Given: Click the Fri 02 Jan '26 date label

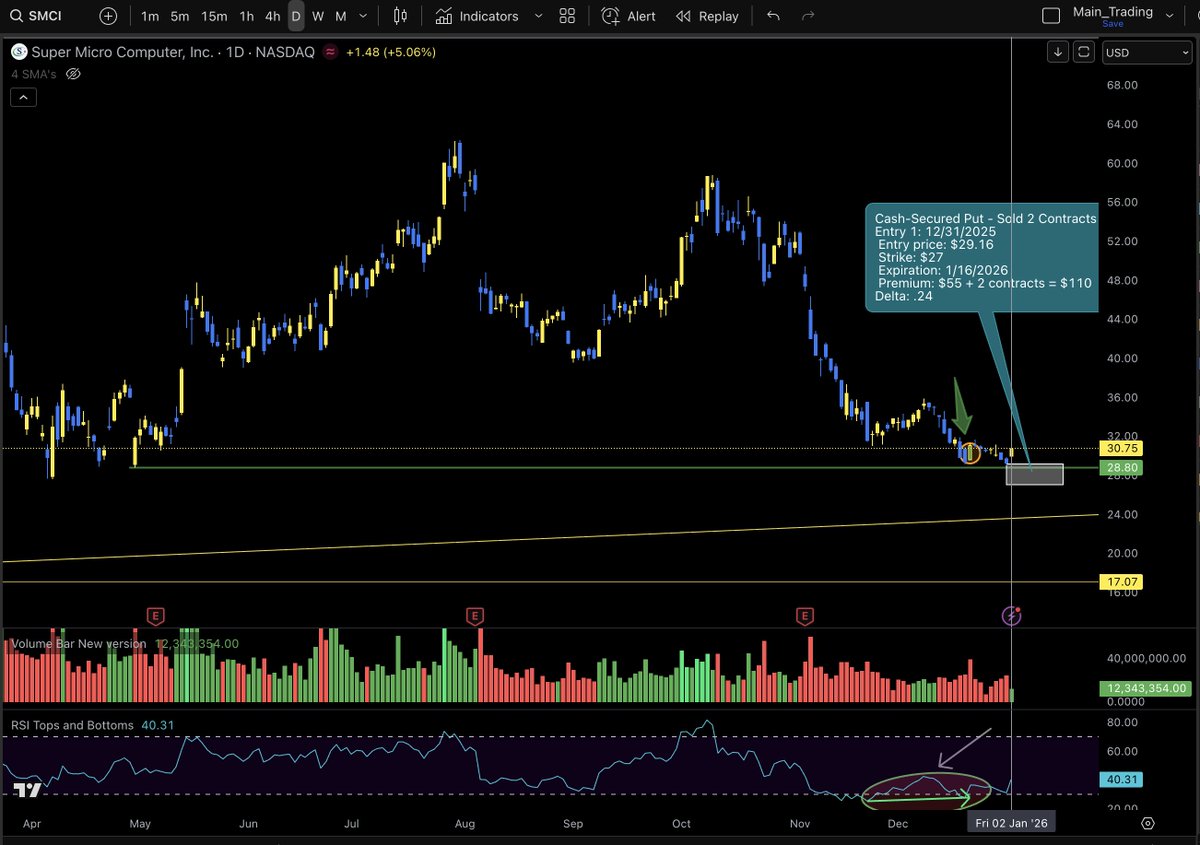Looking at the screenshot, I should (x=1013, y=823).
